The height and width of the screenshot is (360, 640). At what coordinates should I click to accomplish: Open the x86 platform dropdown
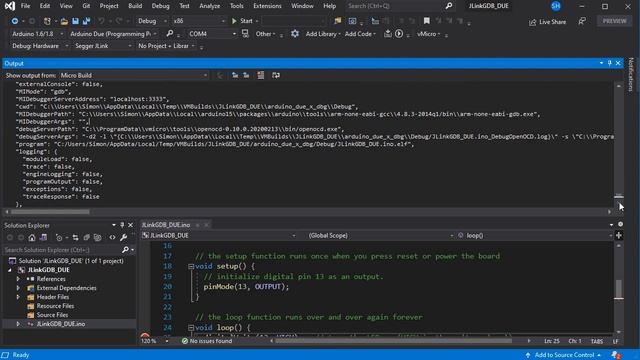point(199,21)
